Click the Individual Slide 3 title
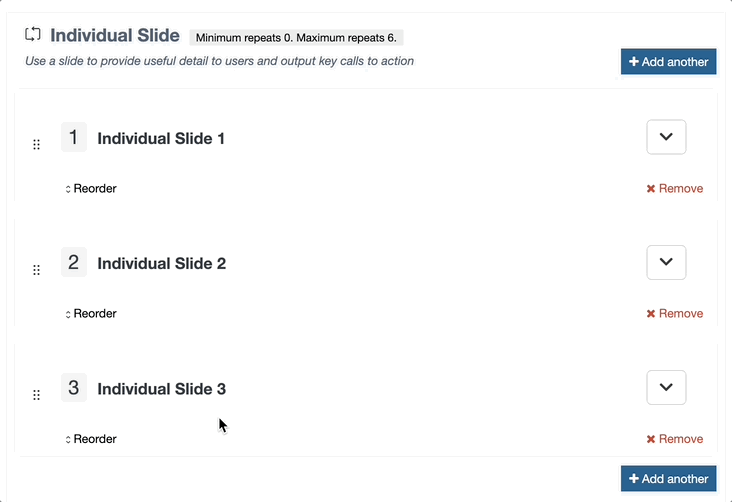This screenshot has height=502, width=732. (x=161, y=388)
